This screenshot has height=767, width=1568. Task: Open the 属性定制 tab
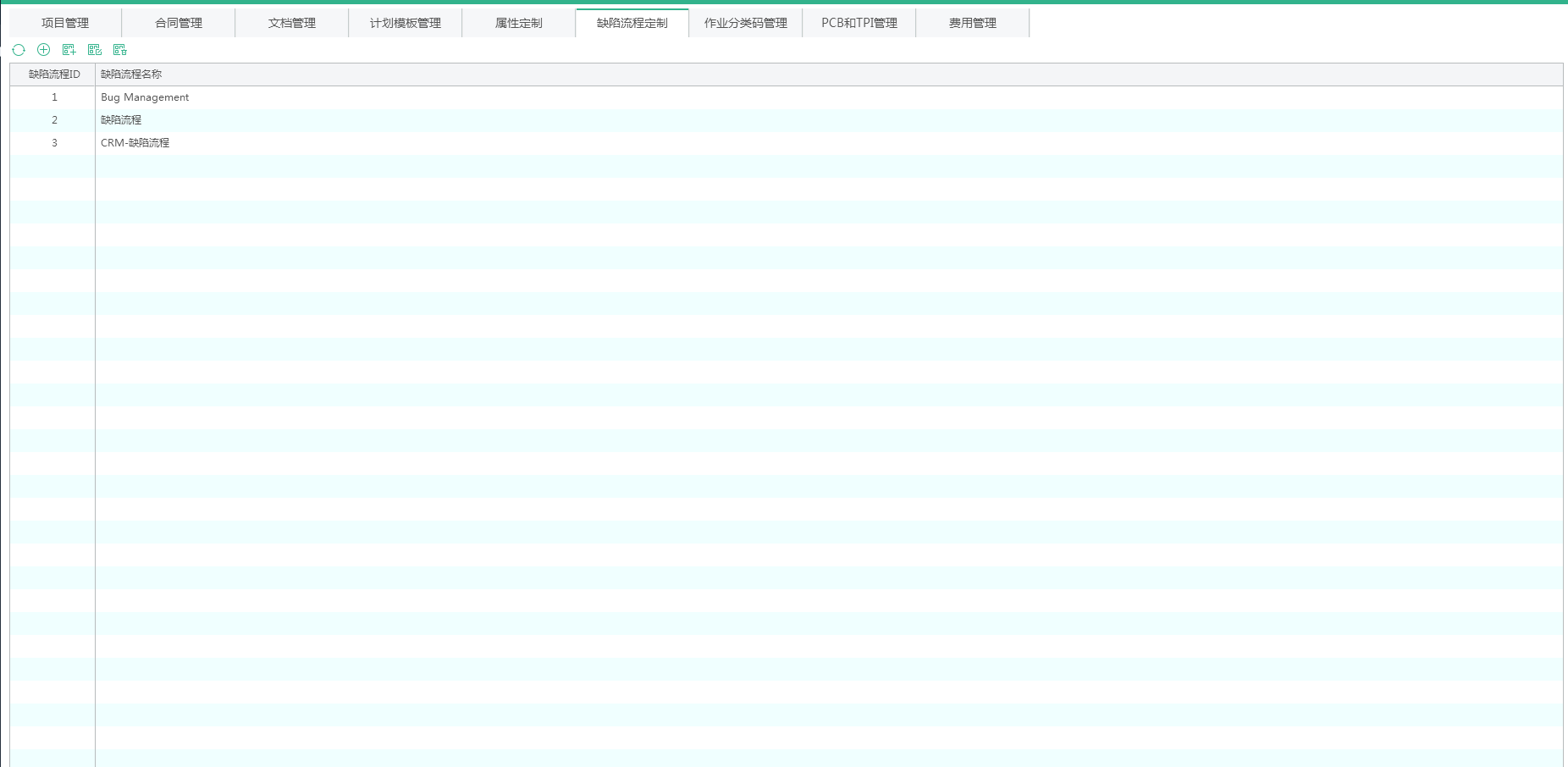click(519, 23)
